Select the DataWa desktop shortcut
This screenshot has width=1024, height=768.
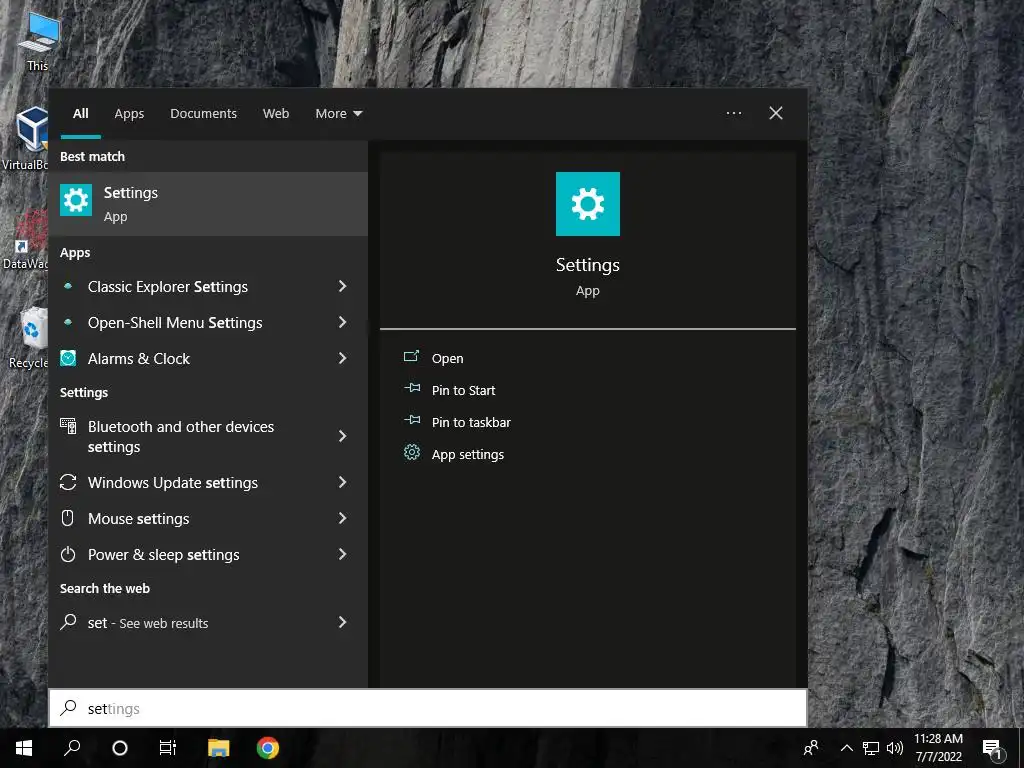tap(25, 239)
